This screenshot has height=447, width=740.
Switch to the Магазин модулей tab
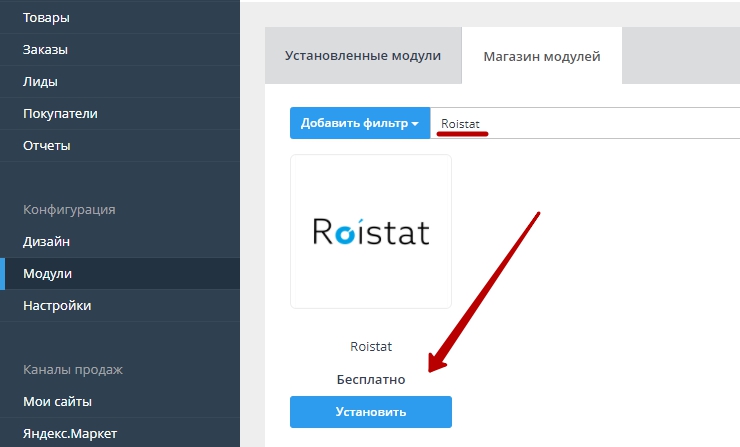[x=541, y=57]
